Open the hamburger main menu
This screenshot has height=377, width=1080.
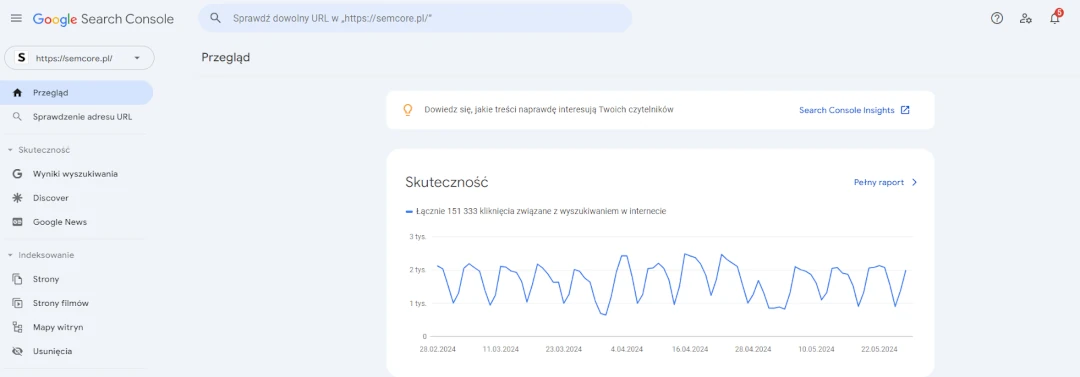coord(16,19)
